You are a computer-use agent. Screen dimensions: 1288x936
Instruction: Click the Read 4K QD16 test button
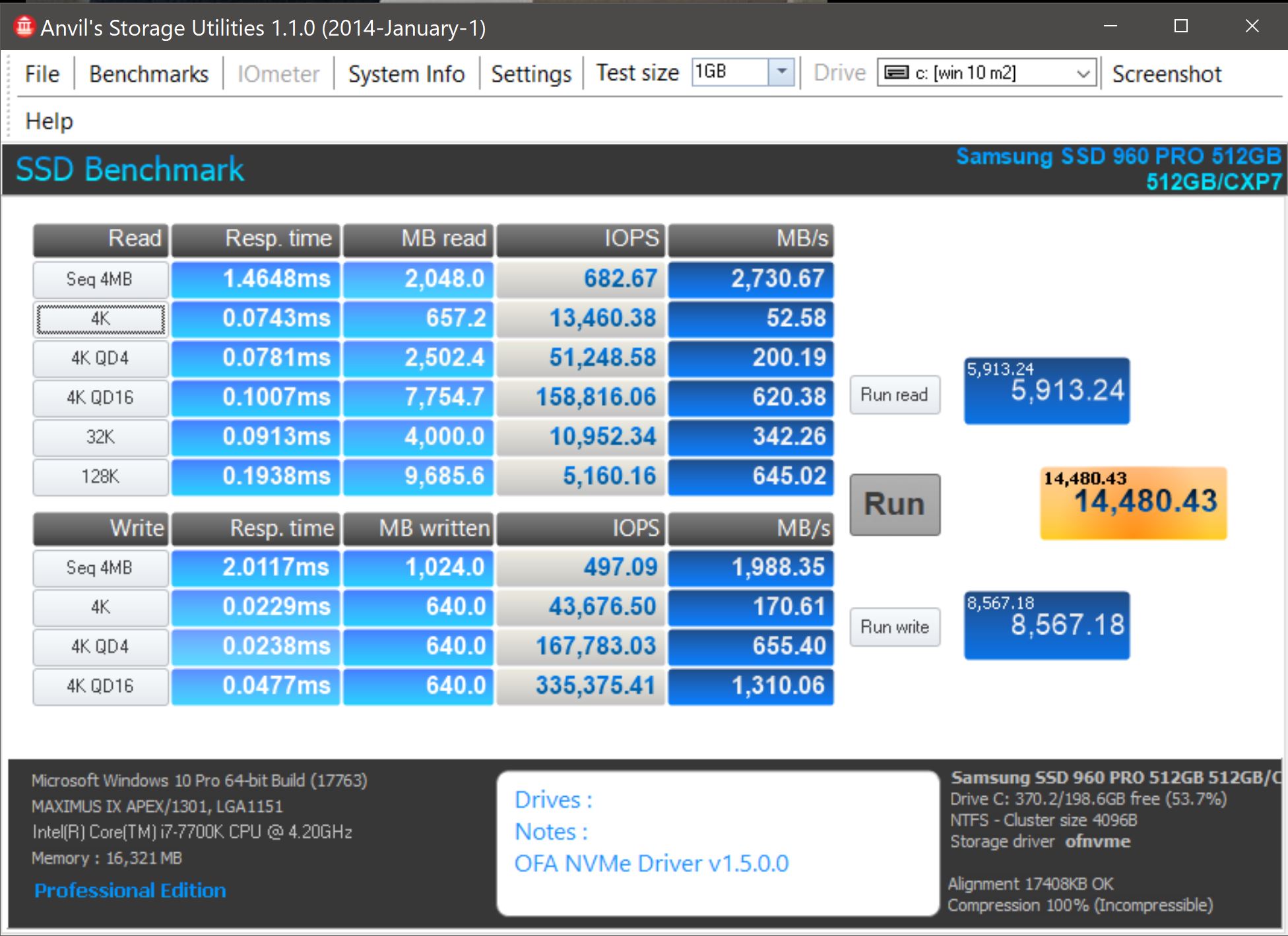point(100,398)
